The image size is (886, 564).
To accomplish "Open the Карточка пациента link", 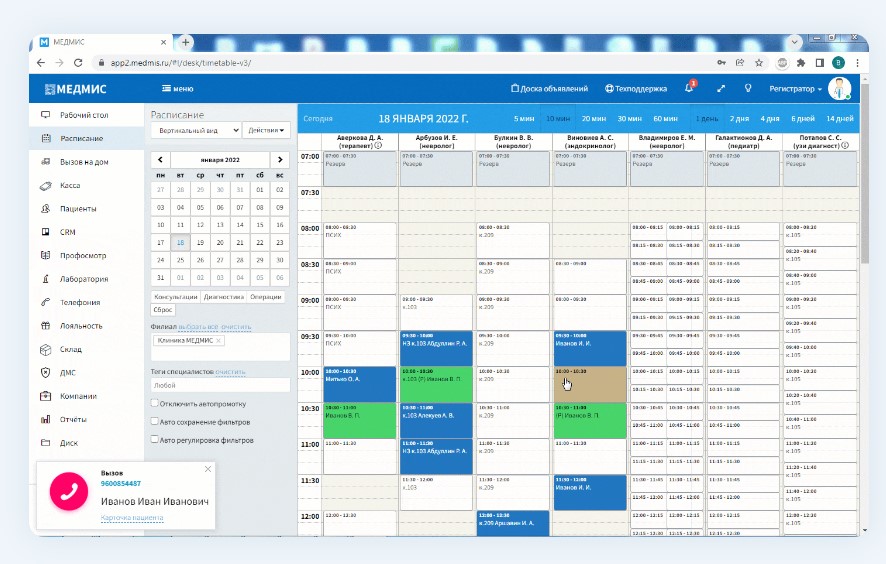I will (x=132, y=518).
